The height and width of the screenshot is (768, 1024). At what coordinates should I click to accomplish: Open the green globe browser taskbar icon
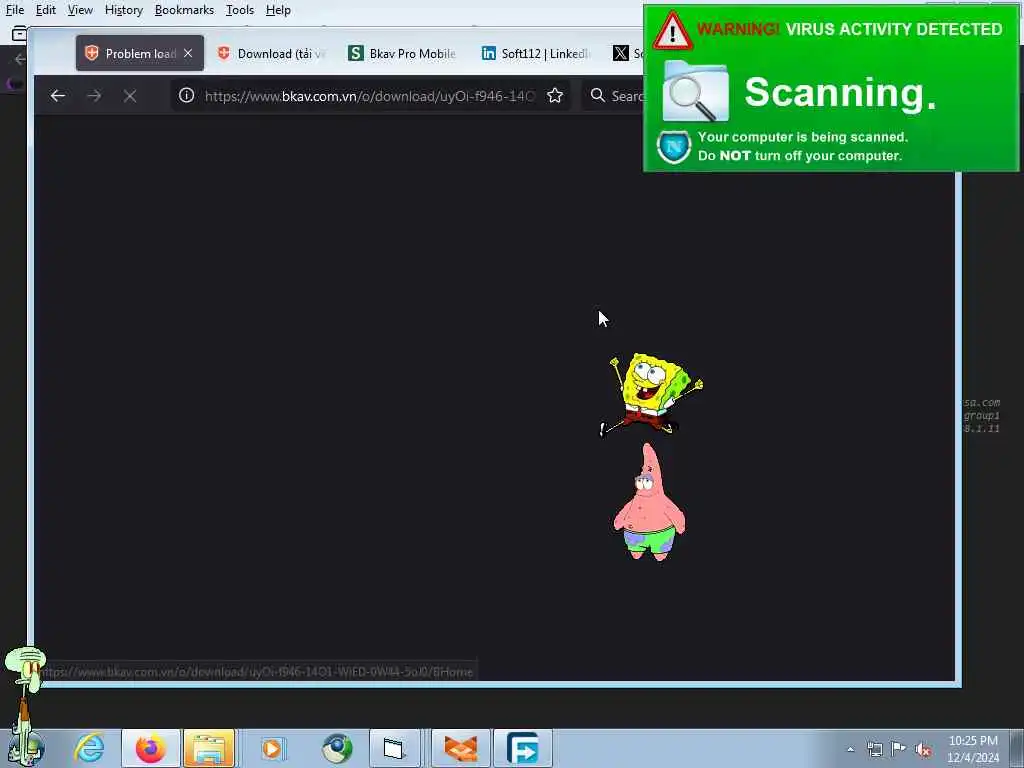[x=337, y=748]
